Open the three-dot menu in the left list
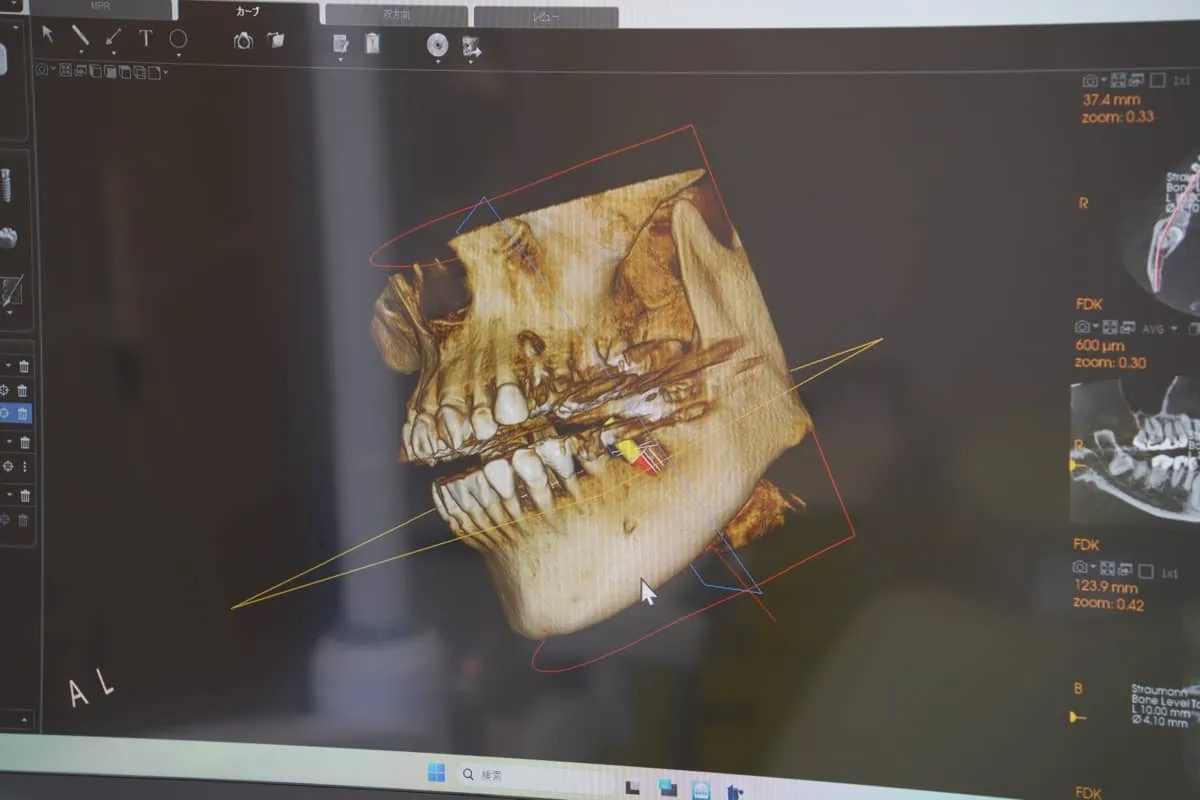 point(24,467)
